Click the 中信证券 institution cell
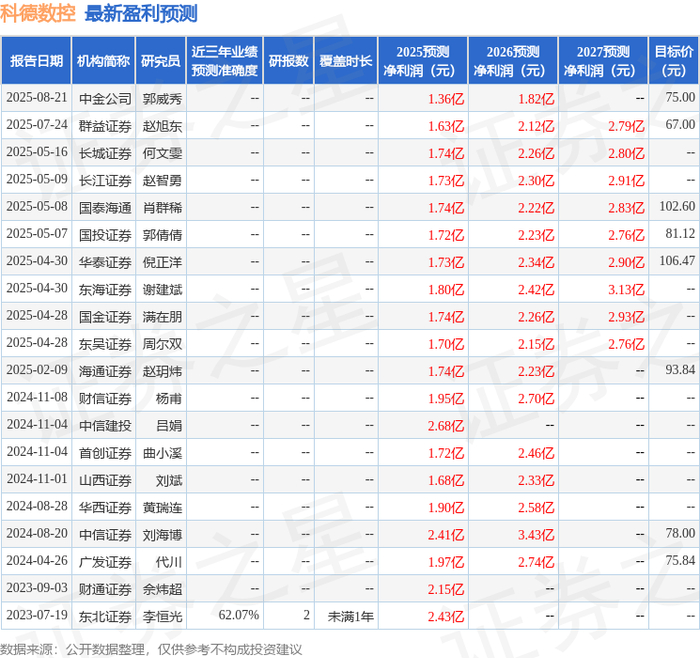The image size is (700, 658). (105, 534)
